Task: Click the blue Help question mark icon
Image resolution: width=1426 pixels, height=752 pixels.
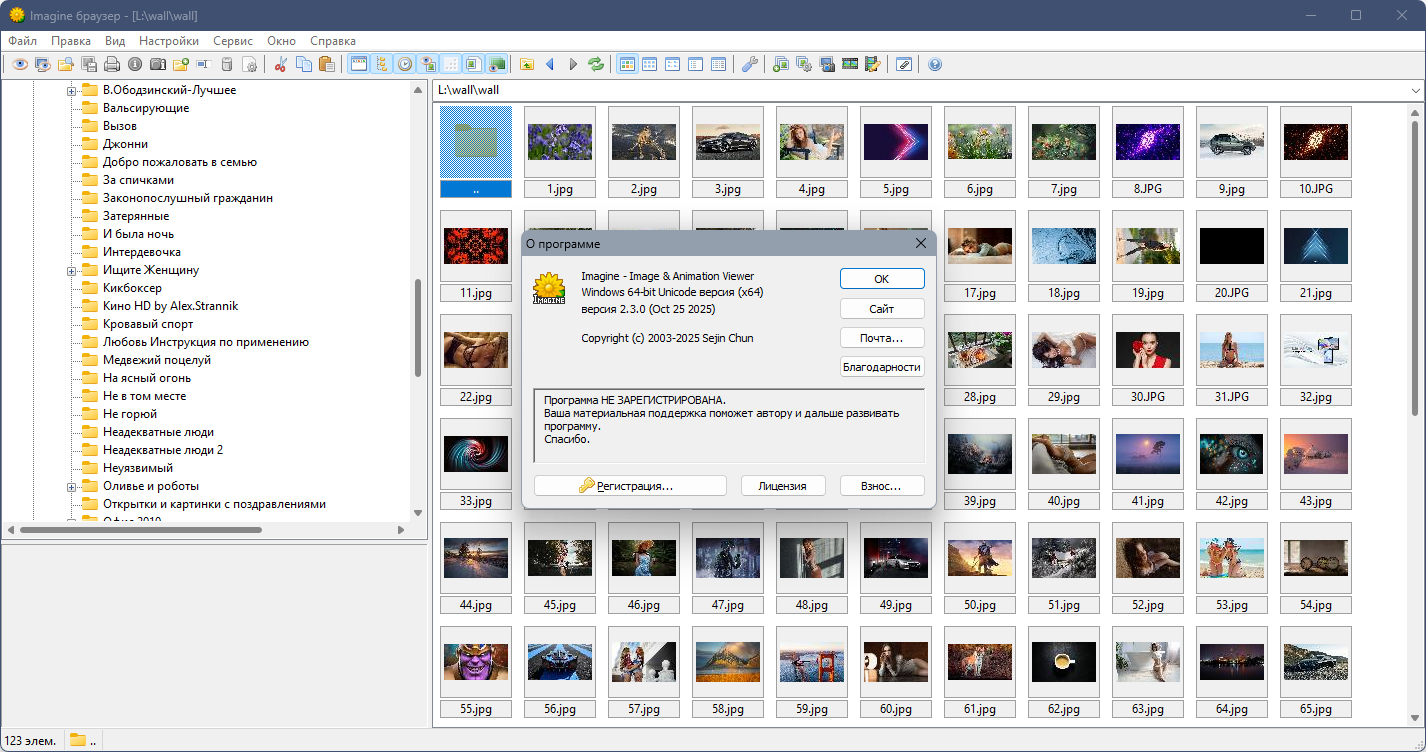Action: [x=935, y=64]
